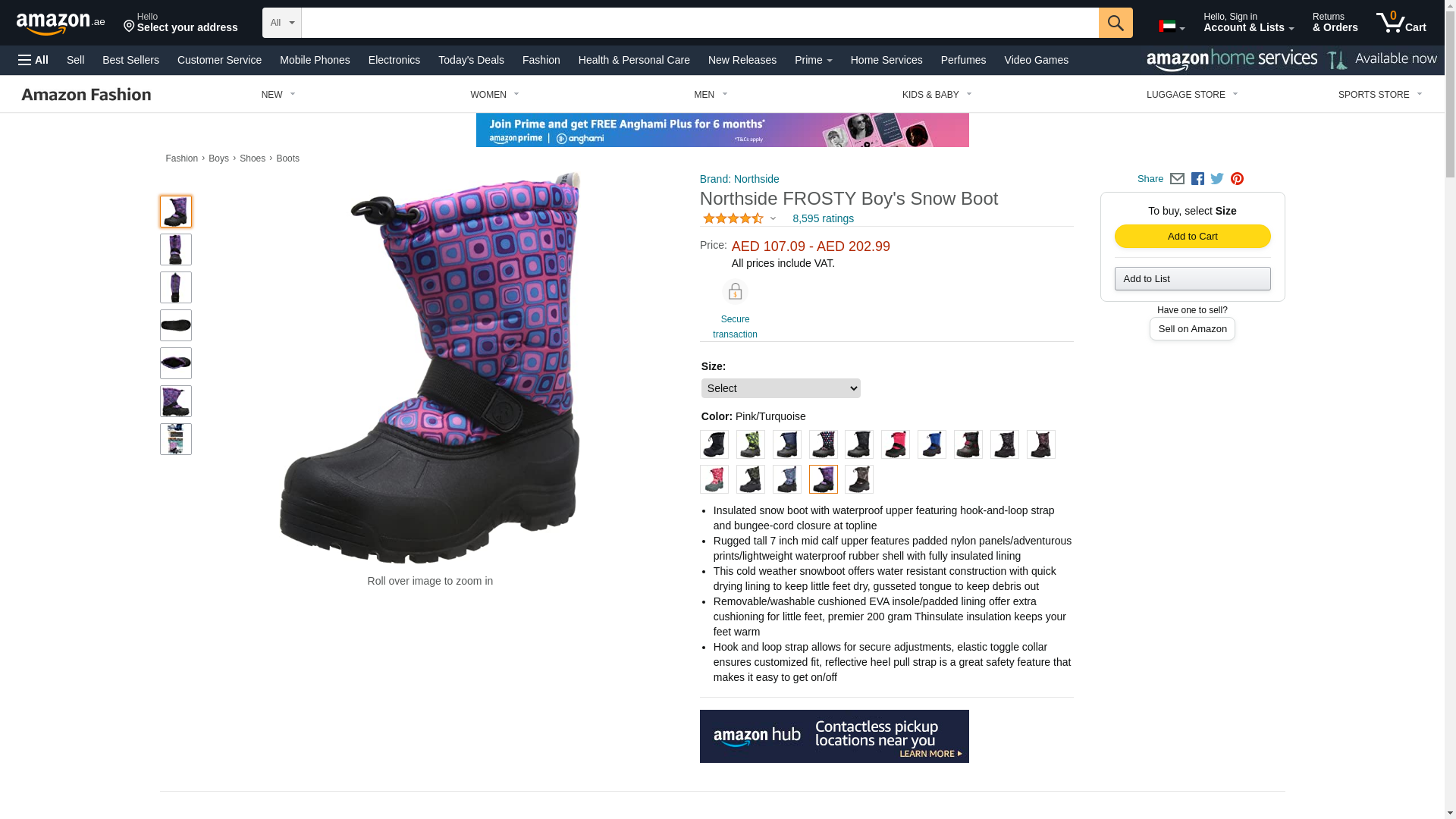Share via Facebook icon
Viewport: 1456px width, 819px height.
click(x=1197, y=179)
